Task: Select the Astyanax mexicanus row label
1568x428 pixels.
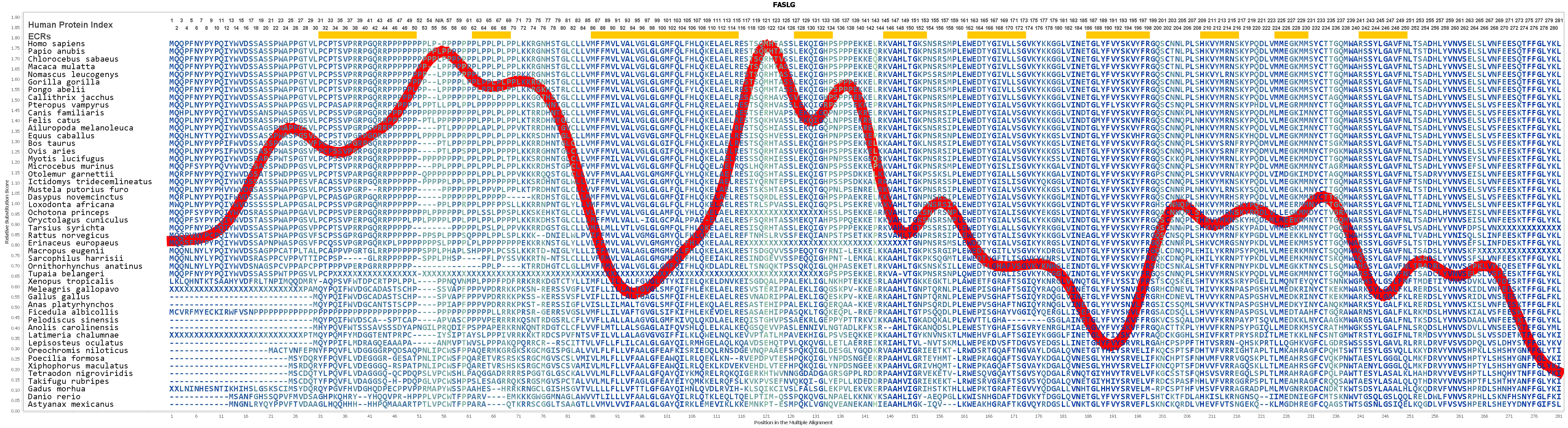Action: (70, 404)
